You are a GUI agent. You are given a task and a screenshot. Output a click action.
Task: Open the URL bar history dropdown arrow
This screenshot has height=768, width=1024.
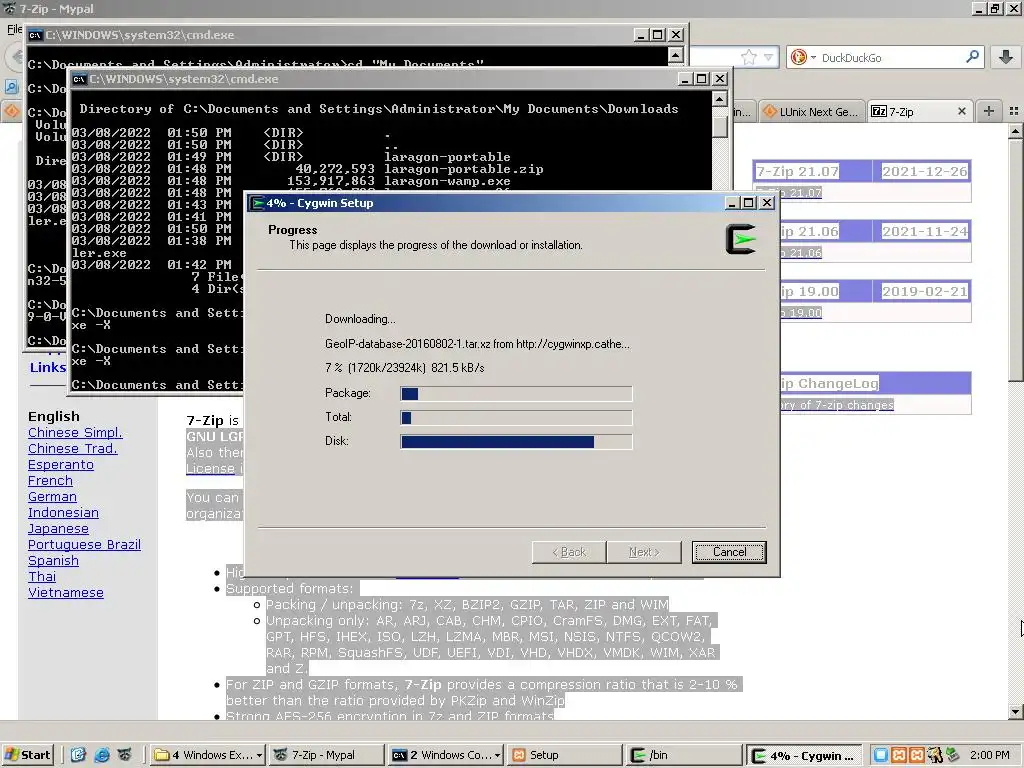pos(769,57)
